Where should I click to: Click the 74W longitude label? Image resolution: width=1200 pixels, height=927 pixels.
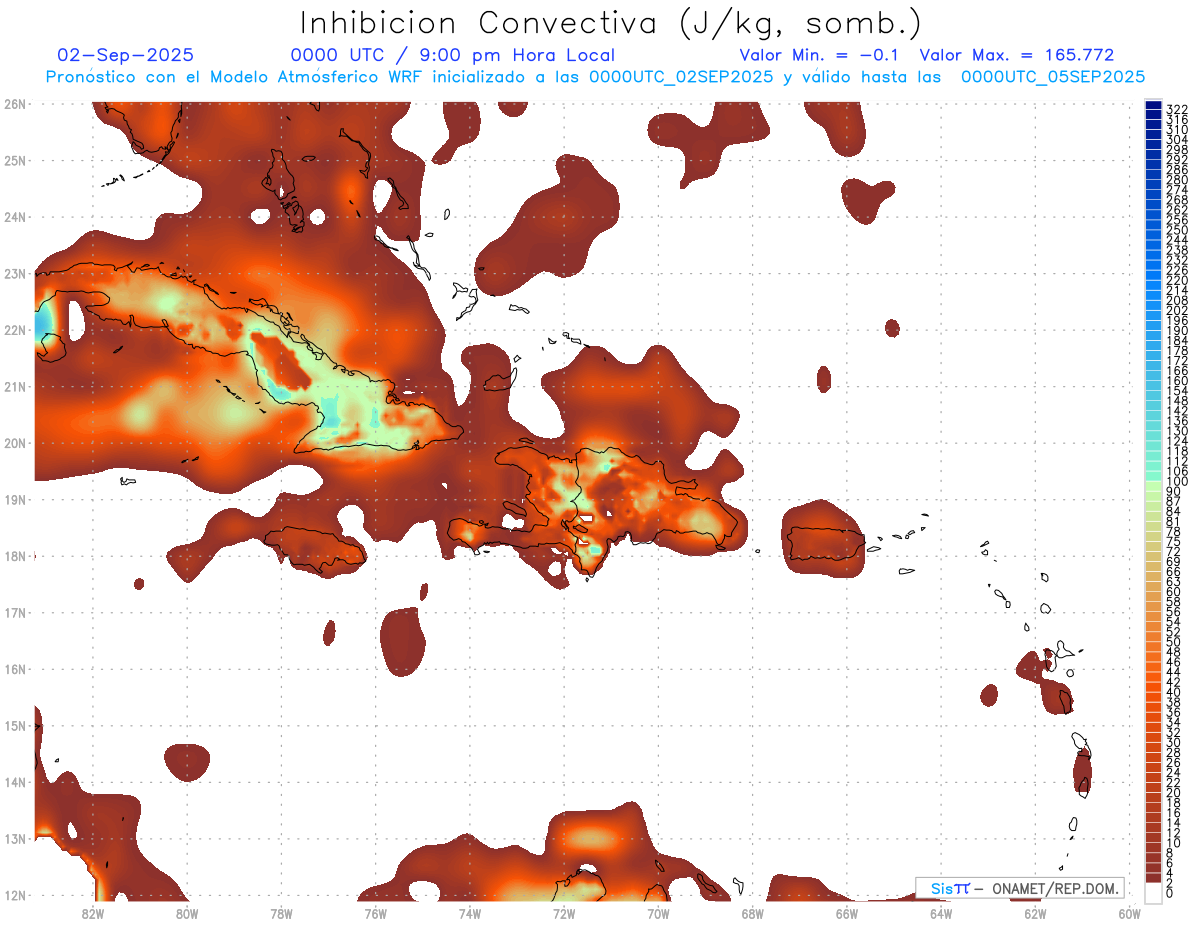(x=470, y=913)
